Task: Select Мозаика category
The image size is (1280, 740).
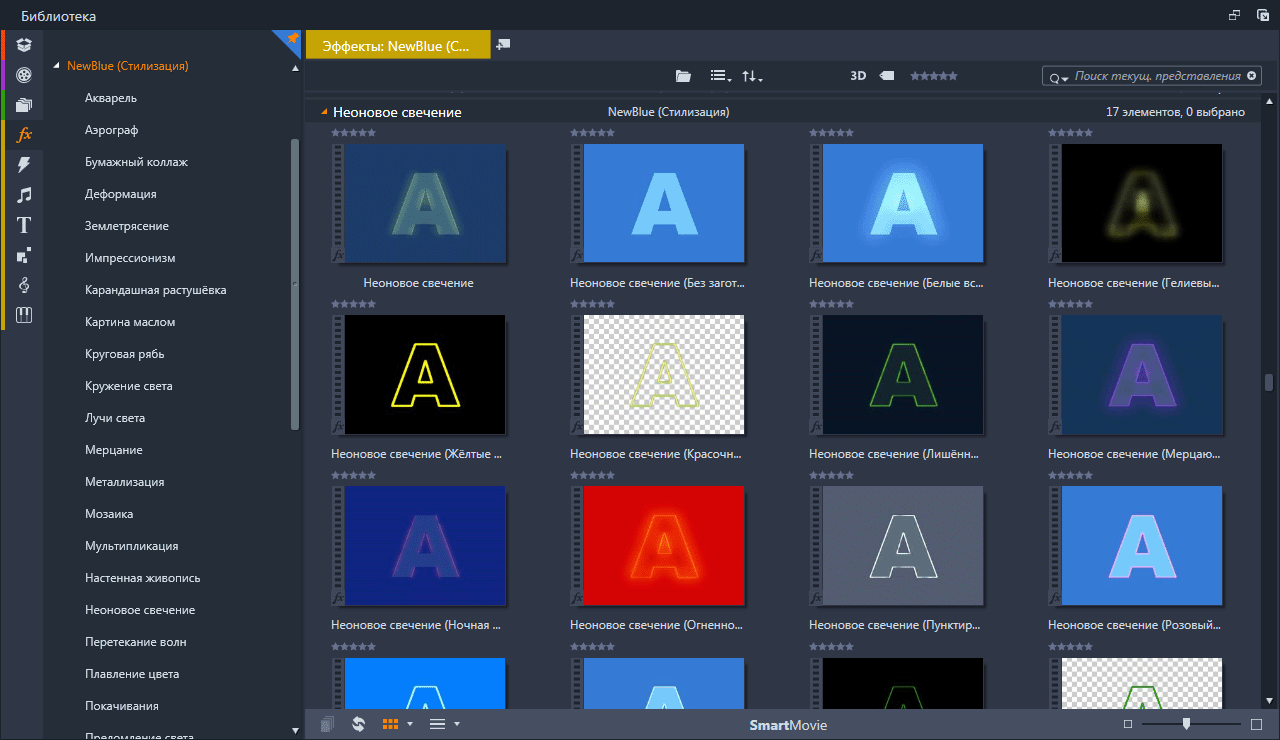Action: [x=109, y=514]
